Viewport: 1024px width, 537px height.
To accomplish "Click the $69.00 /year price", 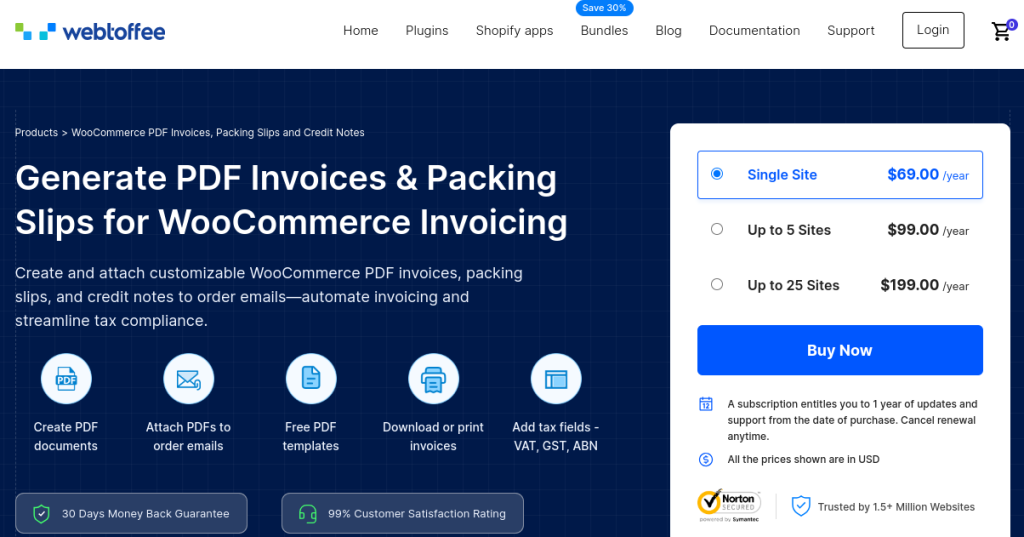I will [928, 174].
